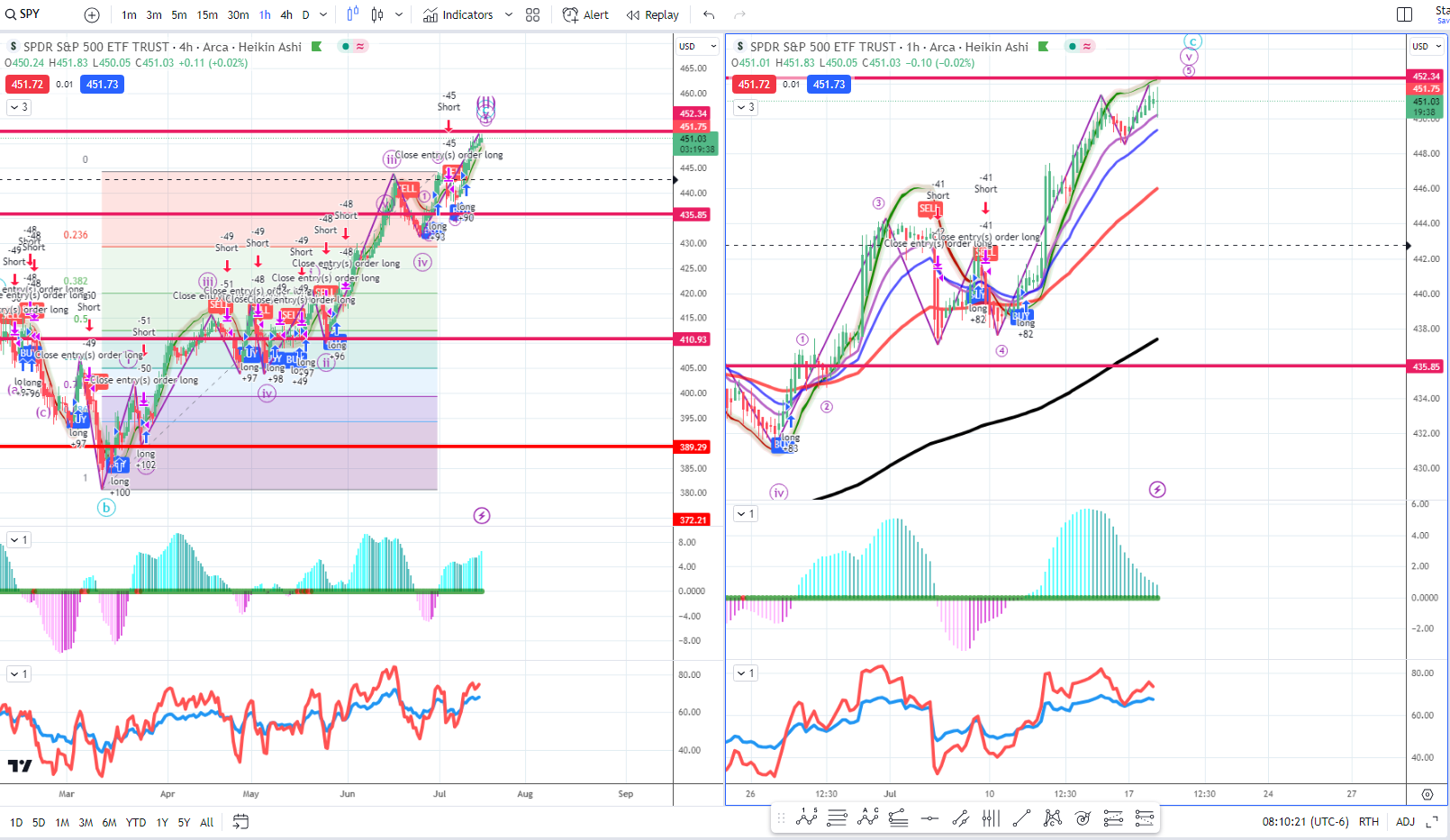Viewport: 1450px width, 840px height.
Task: Open Go to date calendar icon
Action: 240,821
